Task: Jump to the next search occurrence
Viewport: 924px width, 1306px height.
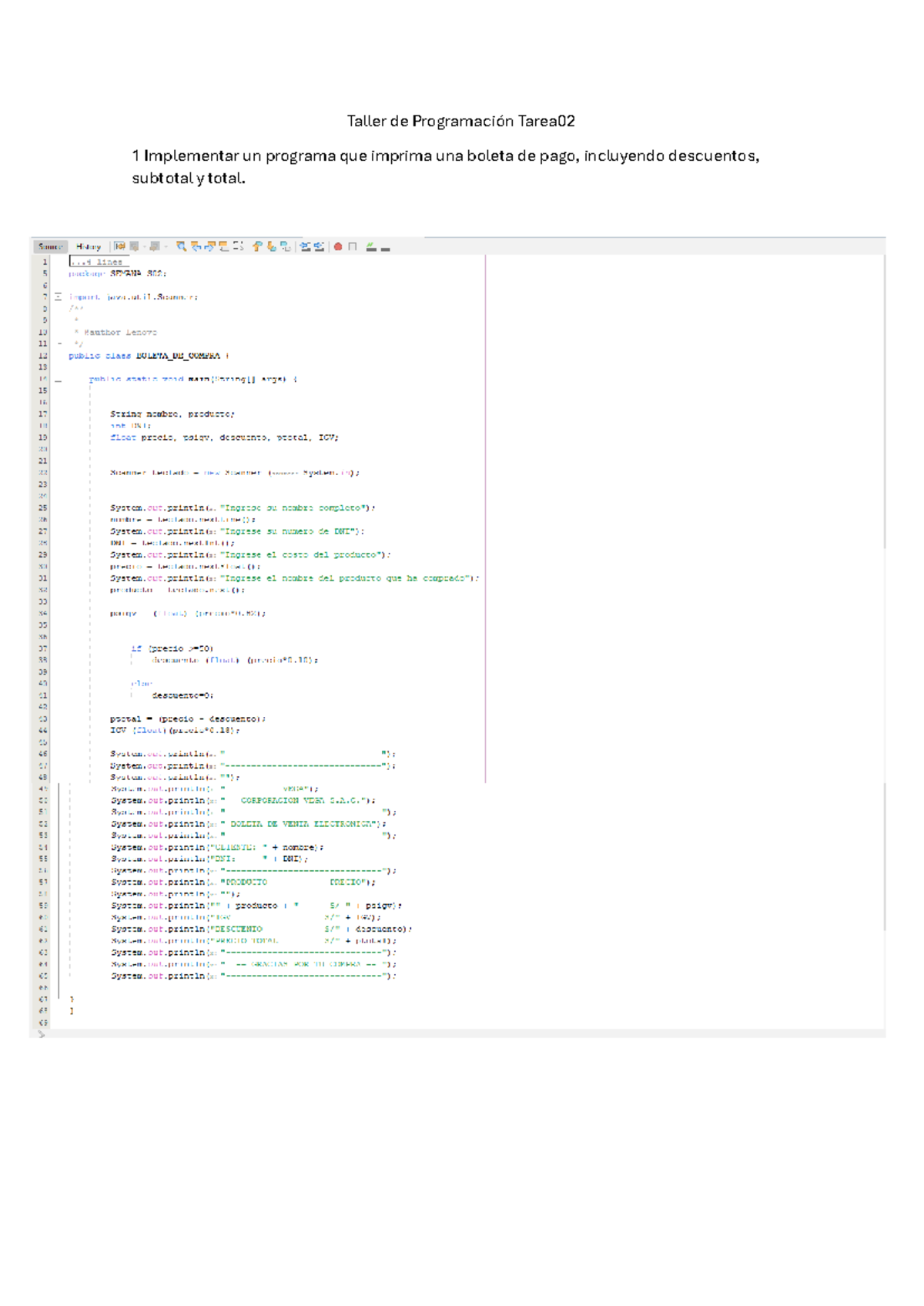Action: click(209, 246)
